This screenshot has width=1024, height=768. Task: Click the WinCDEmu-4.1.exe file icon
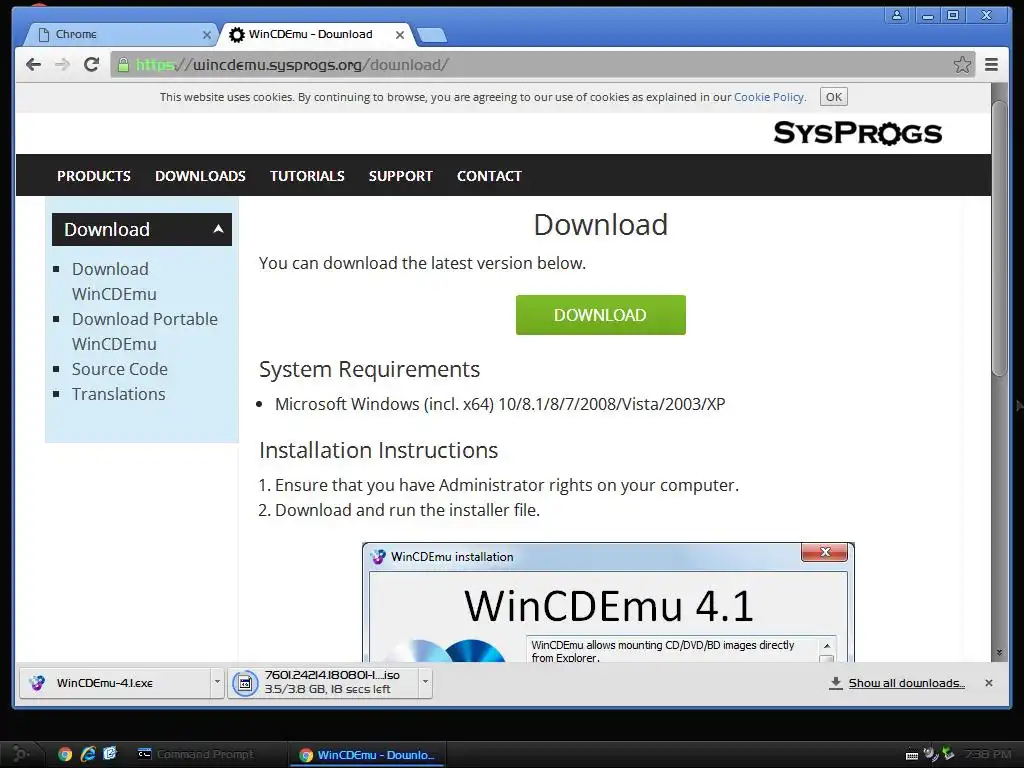pyautogui.click(x=37, y=683)
